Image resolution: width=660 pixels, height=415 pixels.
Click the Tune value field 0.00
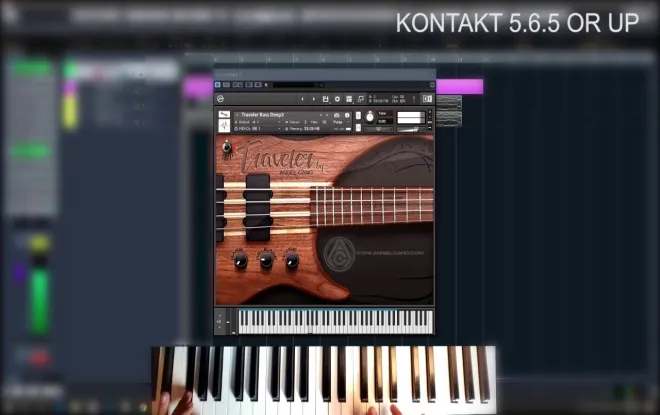coord(384,121)
